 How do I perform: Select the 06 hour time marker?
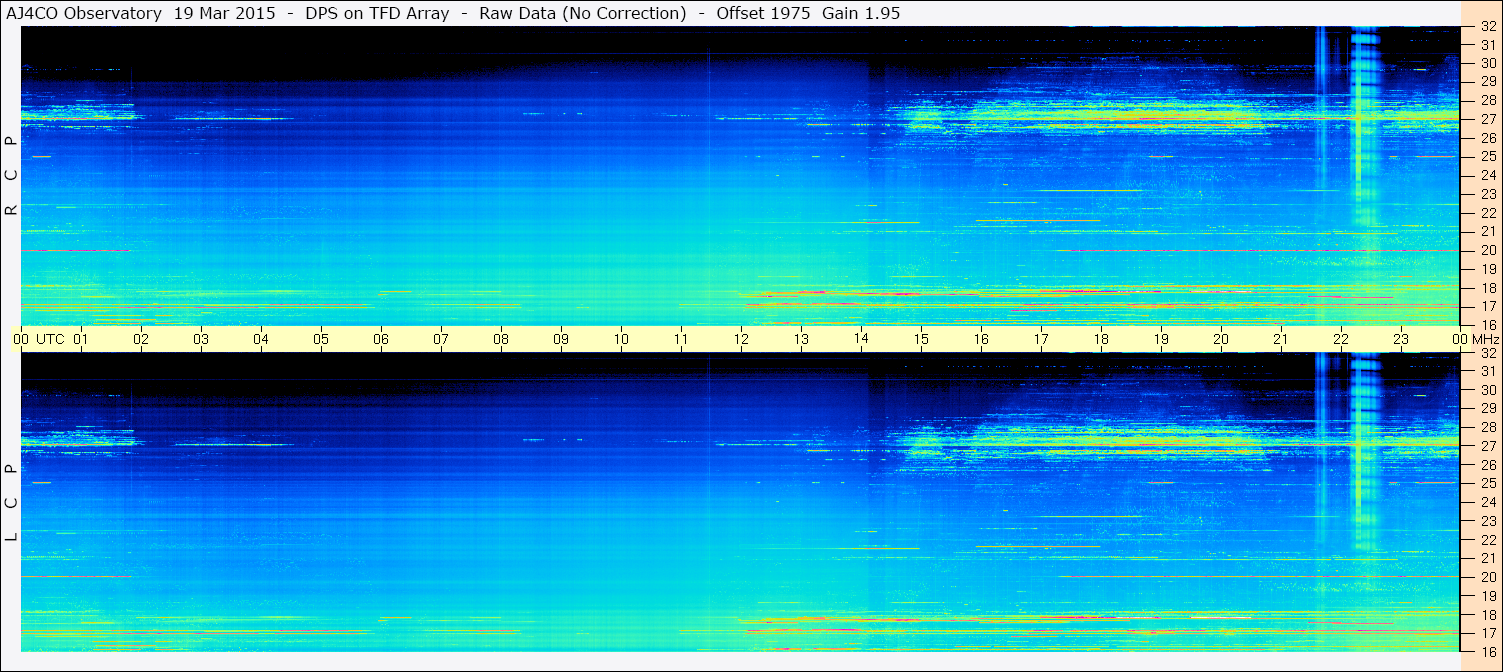coord(381,339)
